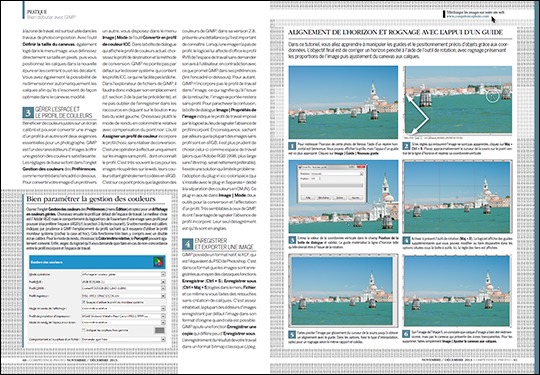Toggle the use system monitor profile checkbox

83,302
